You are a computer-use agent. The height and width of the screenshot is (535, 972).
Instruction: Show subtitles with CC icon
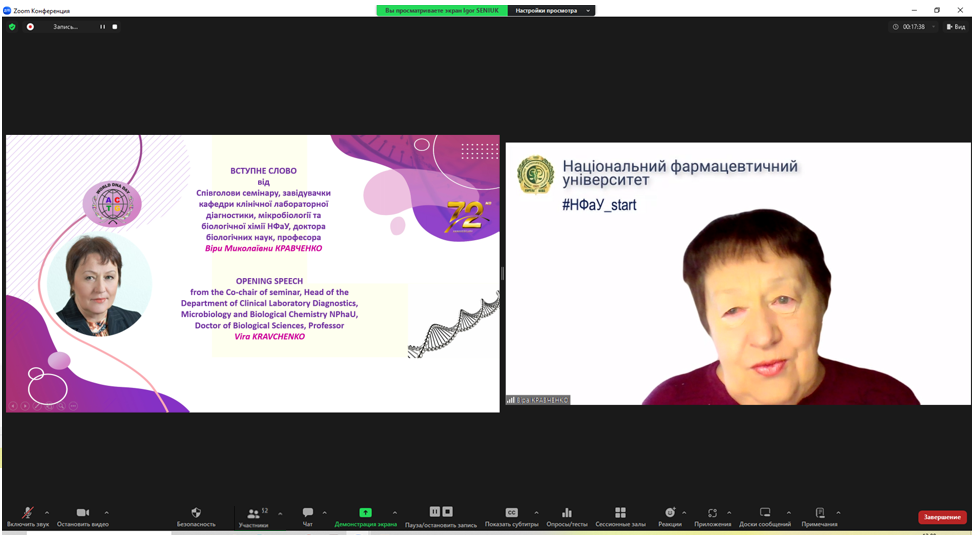click(511, 513)
